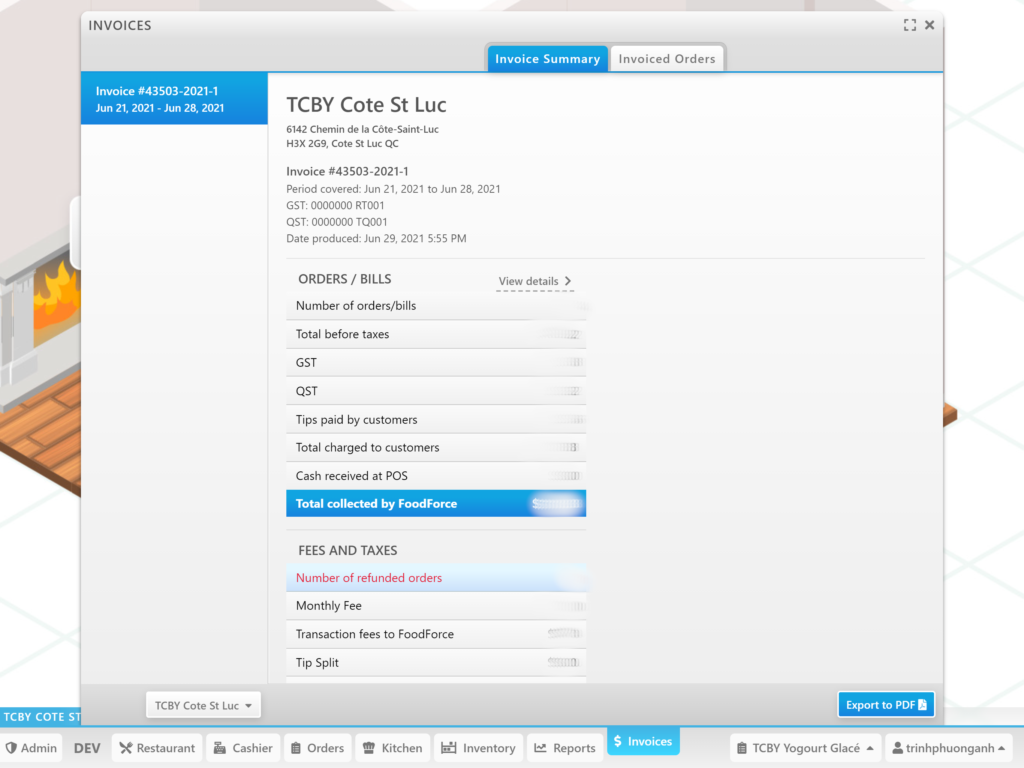Toggle fullscreen for Invoices window
The width and height of the screenshot is (1024, 768).
tap(909, 25)
